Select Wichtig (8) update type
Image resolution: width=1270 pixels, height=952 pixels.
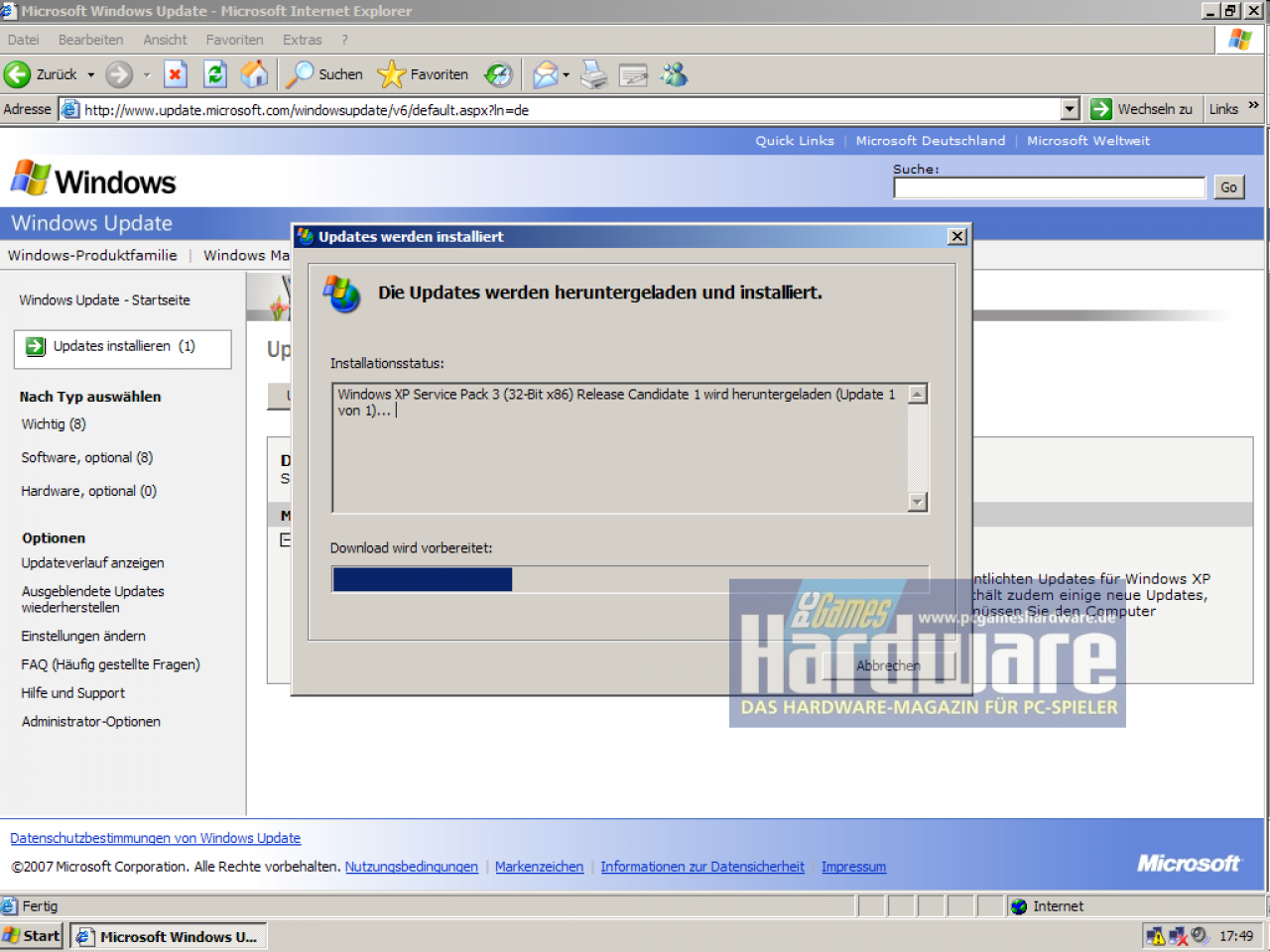(54, 424)
